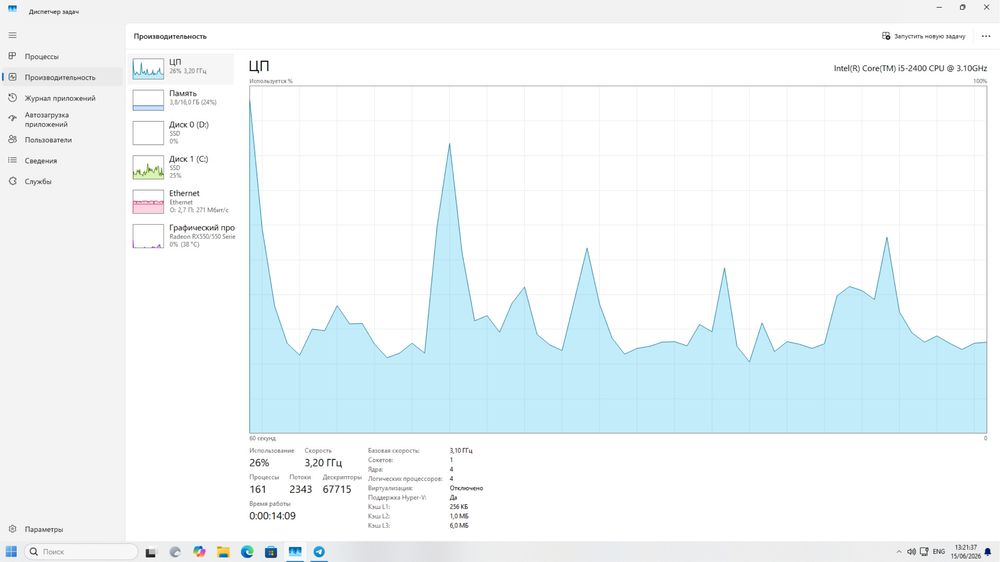This screenshot has width=1000, height=562.
Task: Open Параметры settings at the bottom
Action: pos(62,529)
